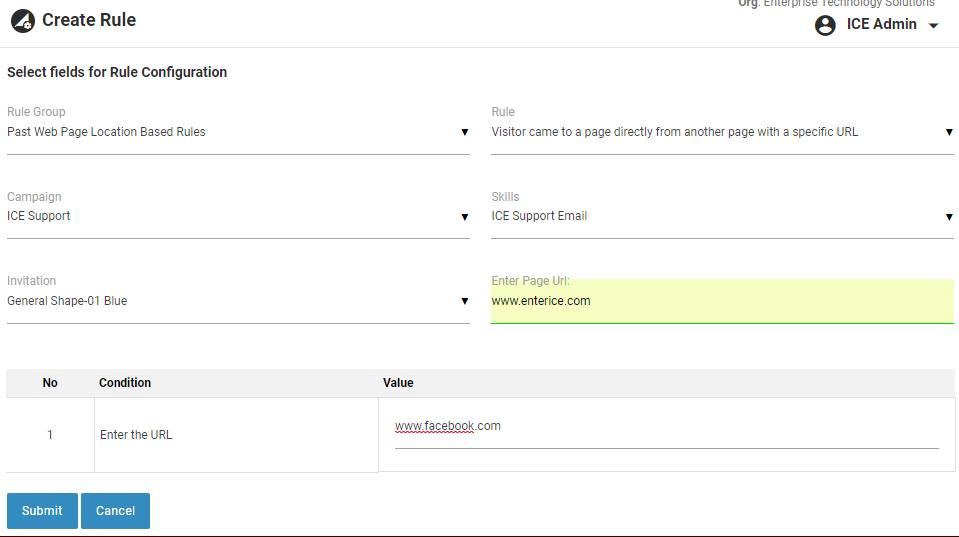The image size is (959, 537).
Task: Click the Select fields for Rule Configuration heading
Action: pyautogui.click(x=117, y=72)
